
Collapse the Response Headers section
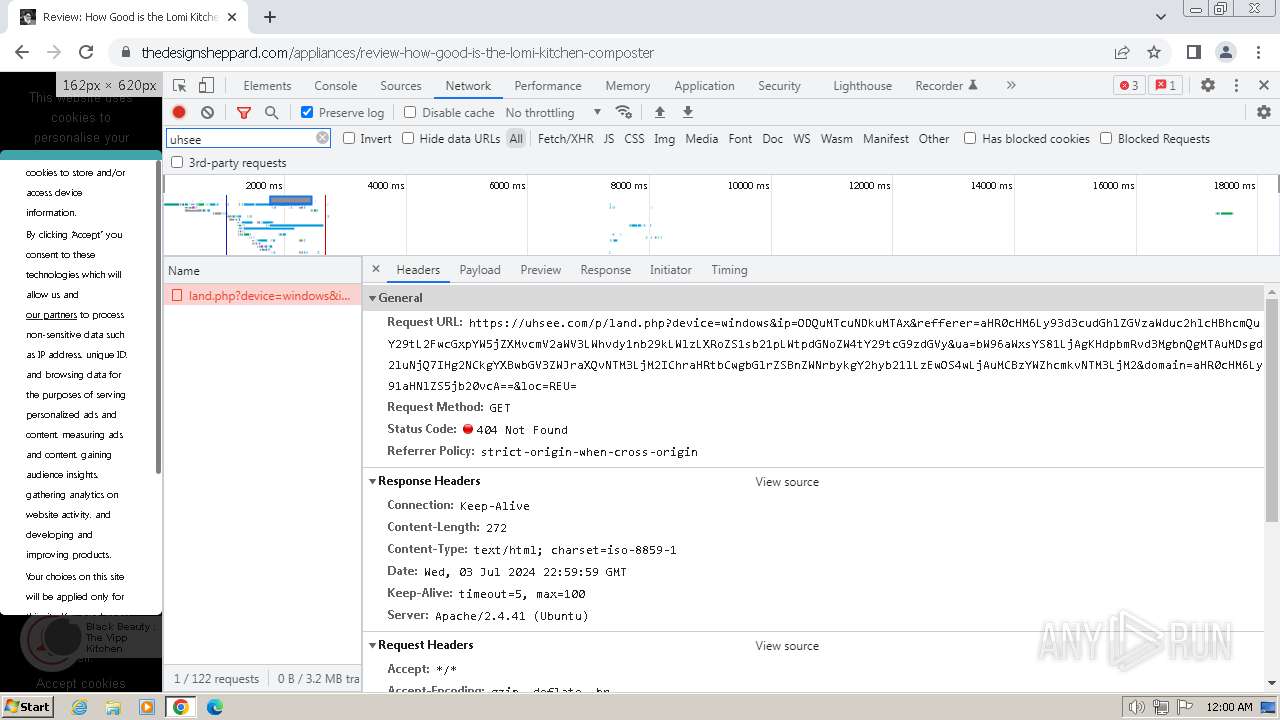pos(372,481)
